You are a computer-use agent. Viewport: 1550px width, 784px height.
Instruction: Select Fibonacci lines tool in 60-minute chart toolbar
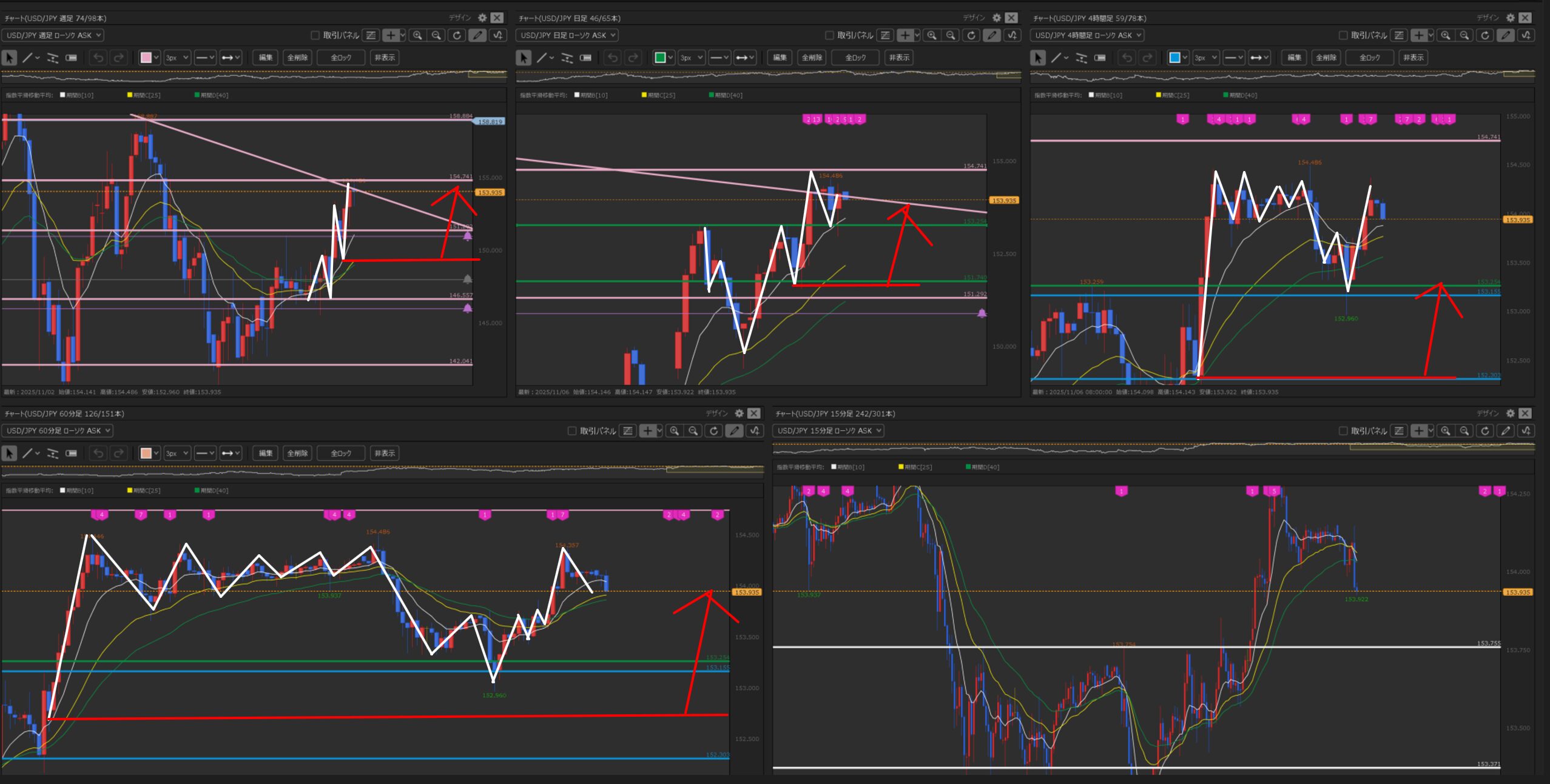click(53, 453)
